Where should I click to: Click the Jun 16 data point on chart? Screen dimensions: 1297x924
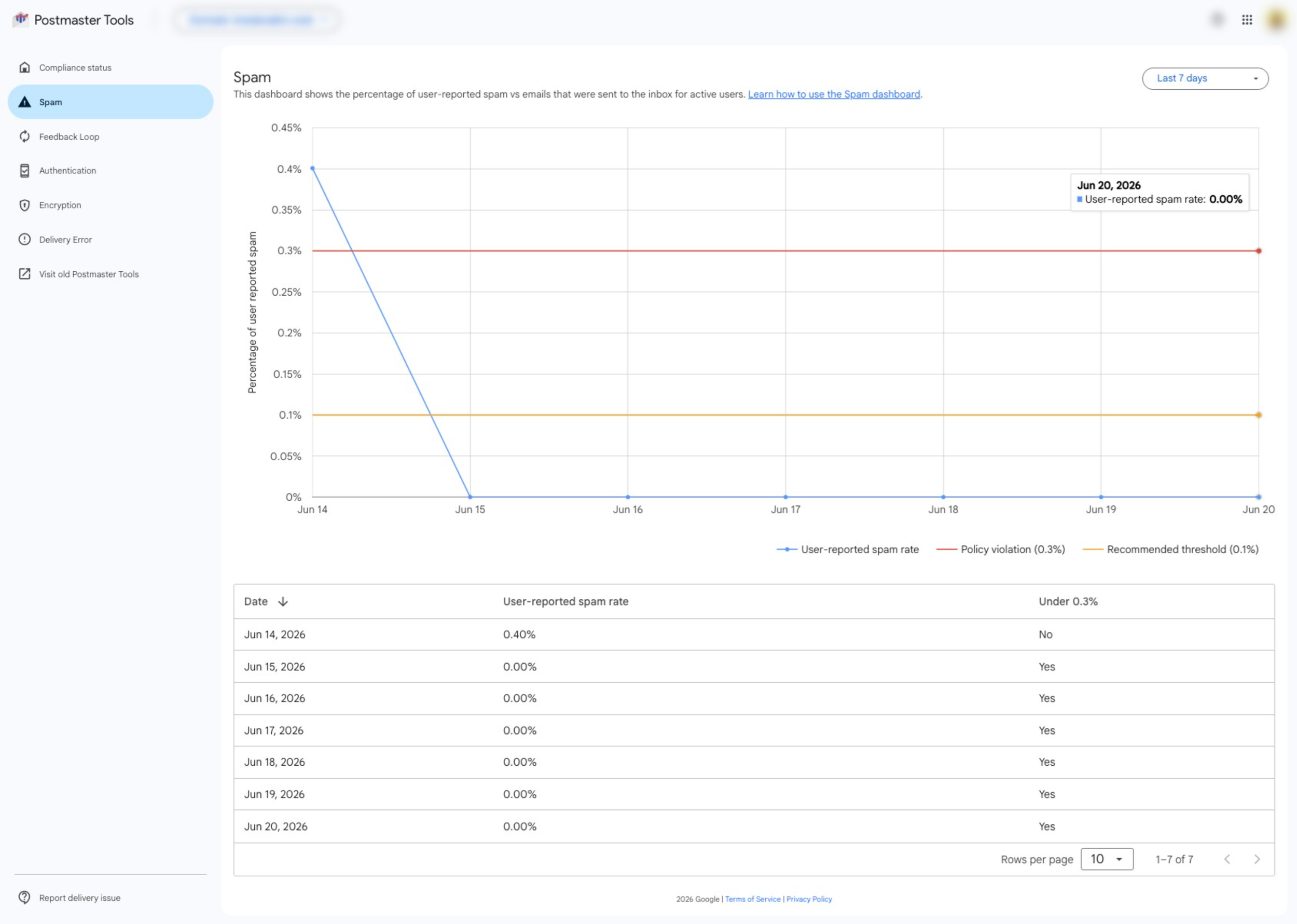click(x=627, y=497)
